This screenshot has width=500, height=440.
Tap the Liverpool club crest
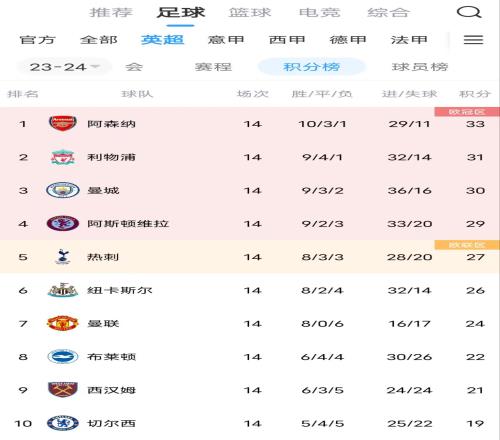point(63,157)
